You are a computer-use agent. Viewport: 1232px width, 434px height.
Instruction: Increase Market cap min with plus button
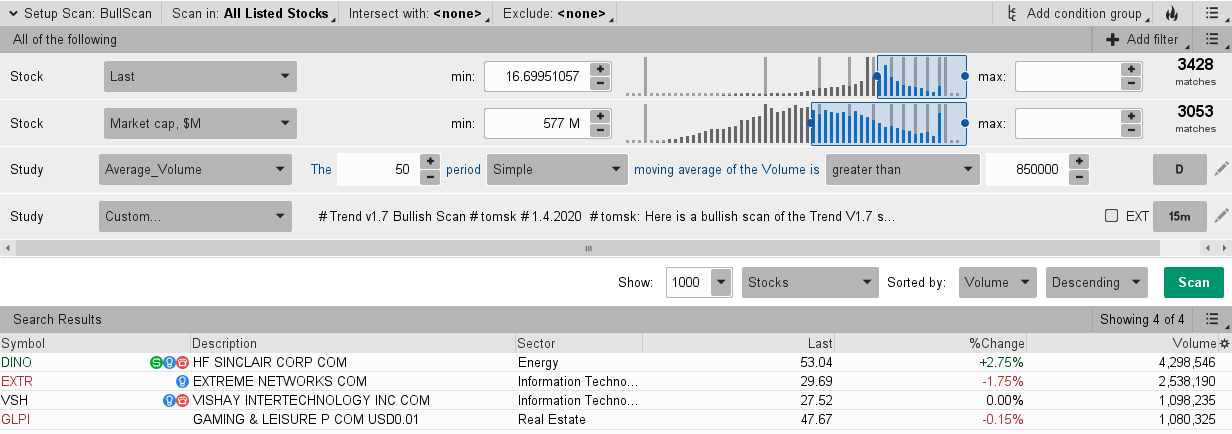point(600,116)
